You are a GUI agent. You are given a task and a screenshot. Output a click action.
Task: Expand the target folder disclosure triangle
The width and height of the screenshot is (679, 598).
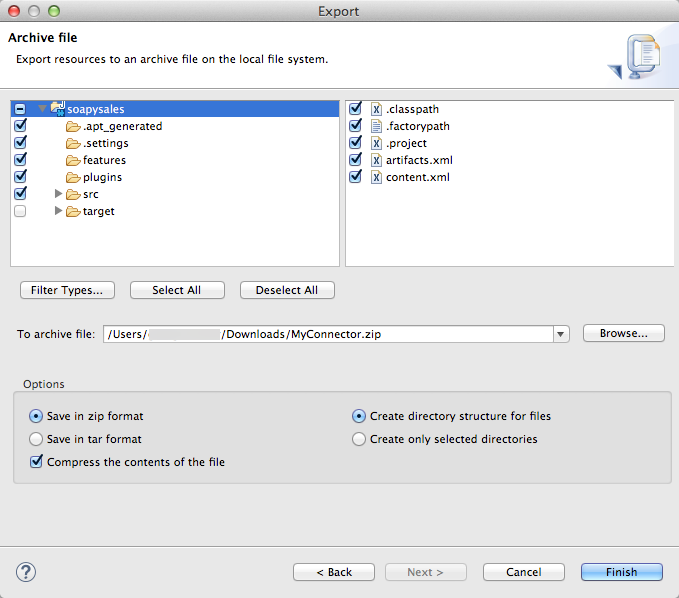pyautogui.click(x=59, y=211)
